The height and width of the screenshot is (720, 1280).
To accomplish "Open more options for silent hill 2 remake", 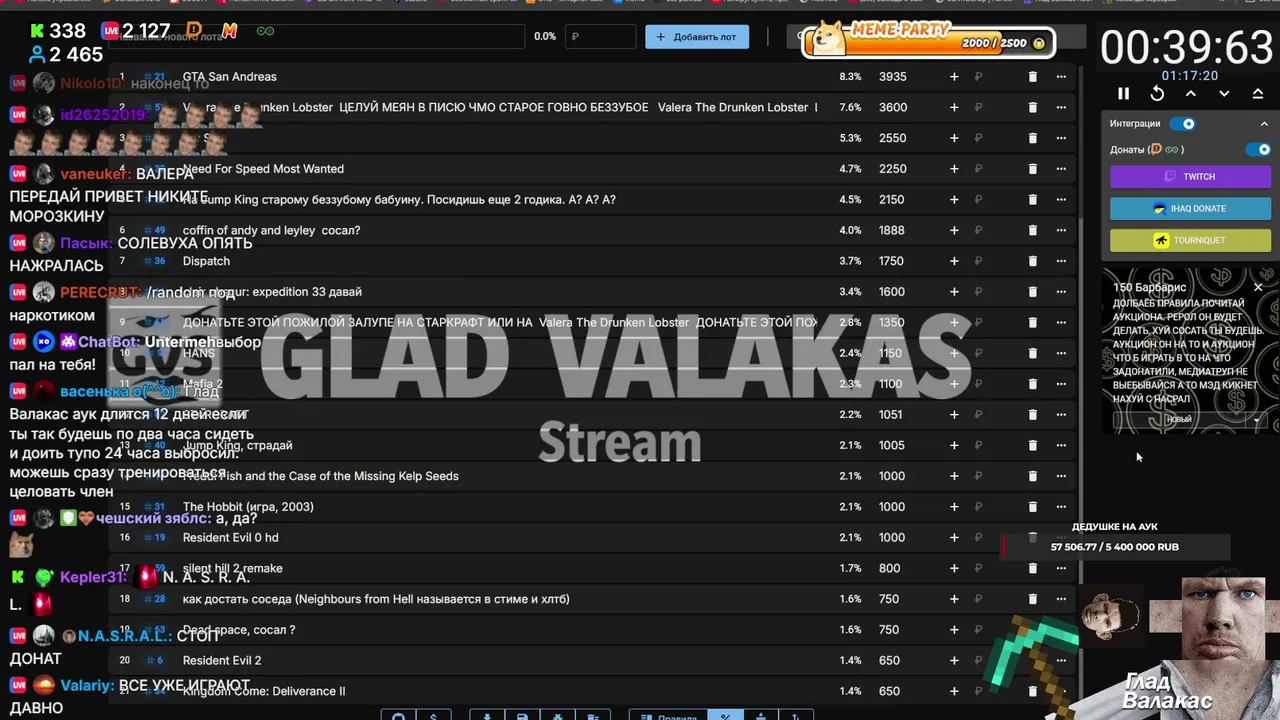I will tap(1061, 569).
